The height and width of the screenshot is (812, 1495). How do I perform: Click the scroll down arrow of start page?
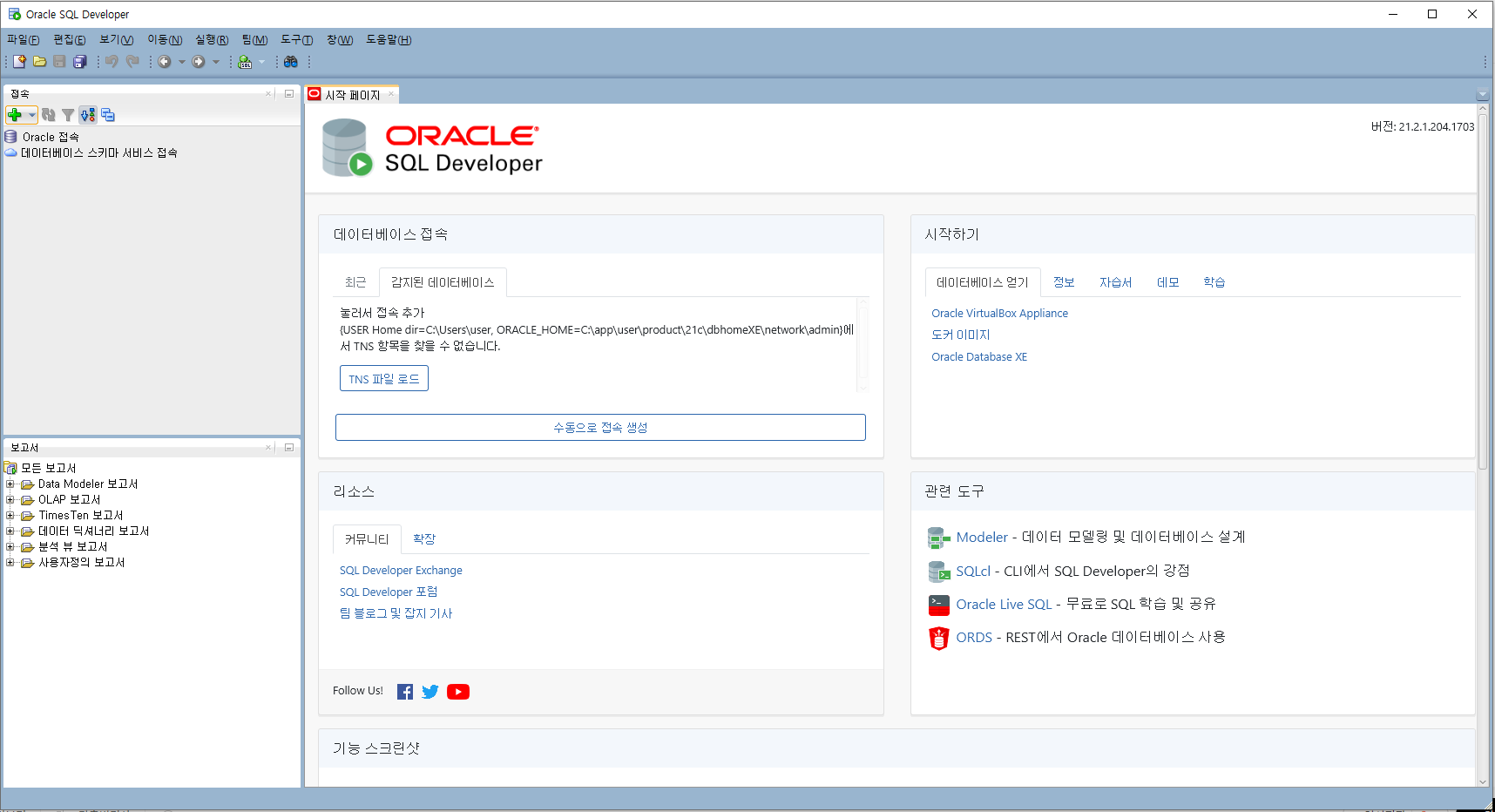pos(1483,782)
